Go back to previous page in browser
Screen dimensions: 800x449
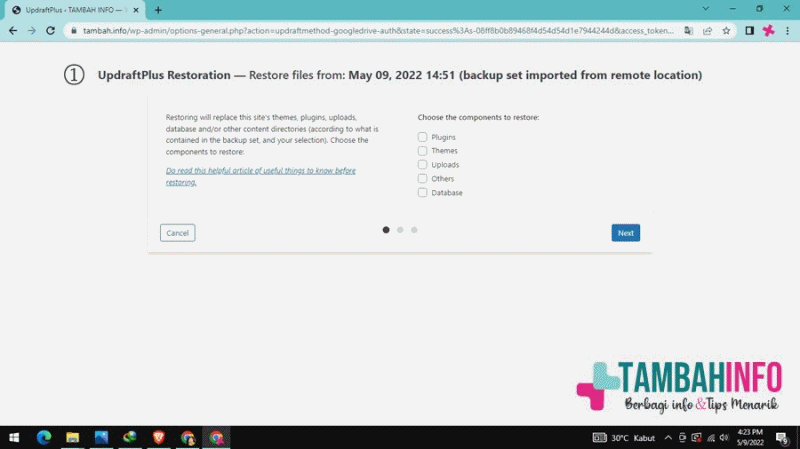pos(13,31)
